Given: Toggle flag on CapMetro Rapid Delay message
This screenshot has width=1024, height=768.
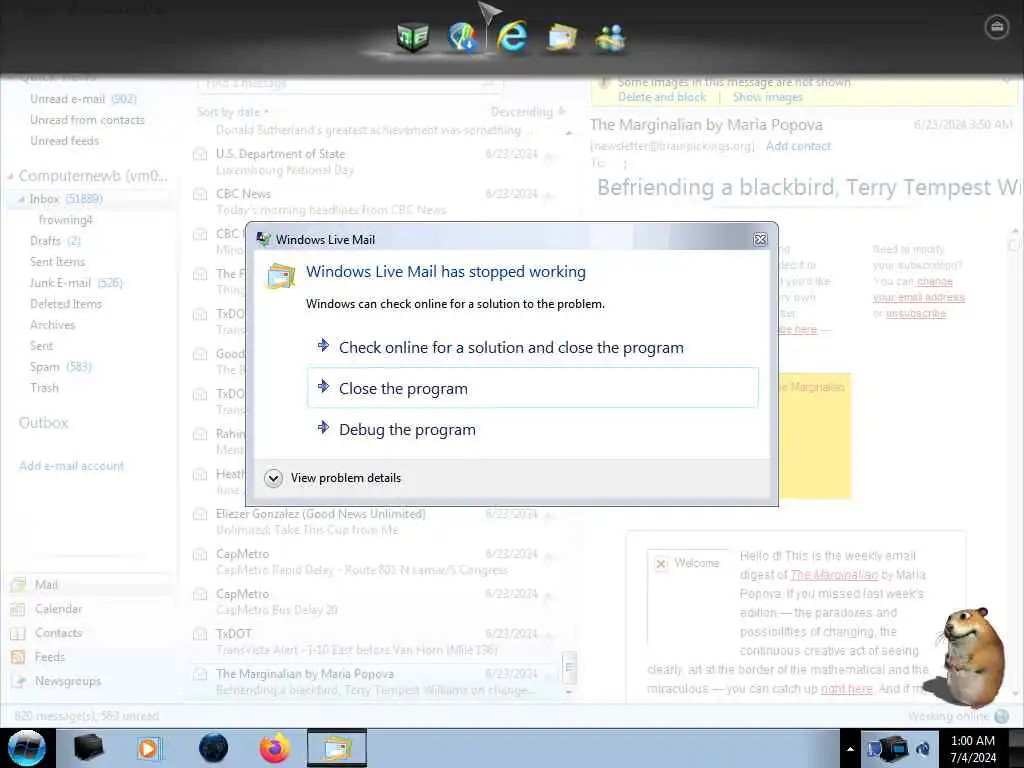Looking at the screenshot, I should pyautogui.click(x=549, y=556).
